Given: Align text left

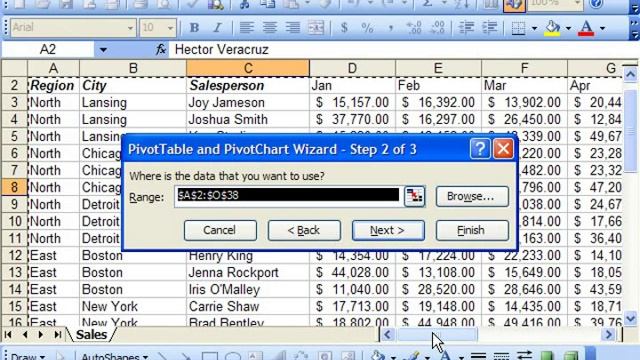Looking at the screenshot, I should 246,28.
